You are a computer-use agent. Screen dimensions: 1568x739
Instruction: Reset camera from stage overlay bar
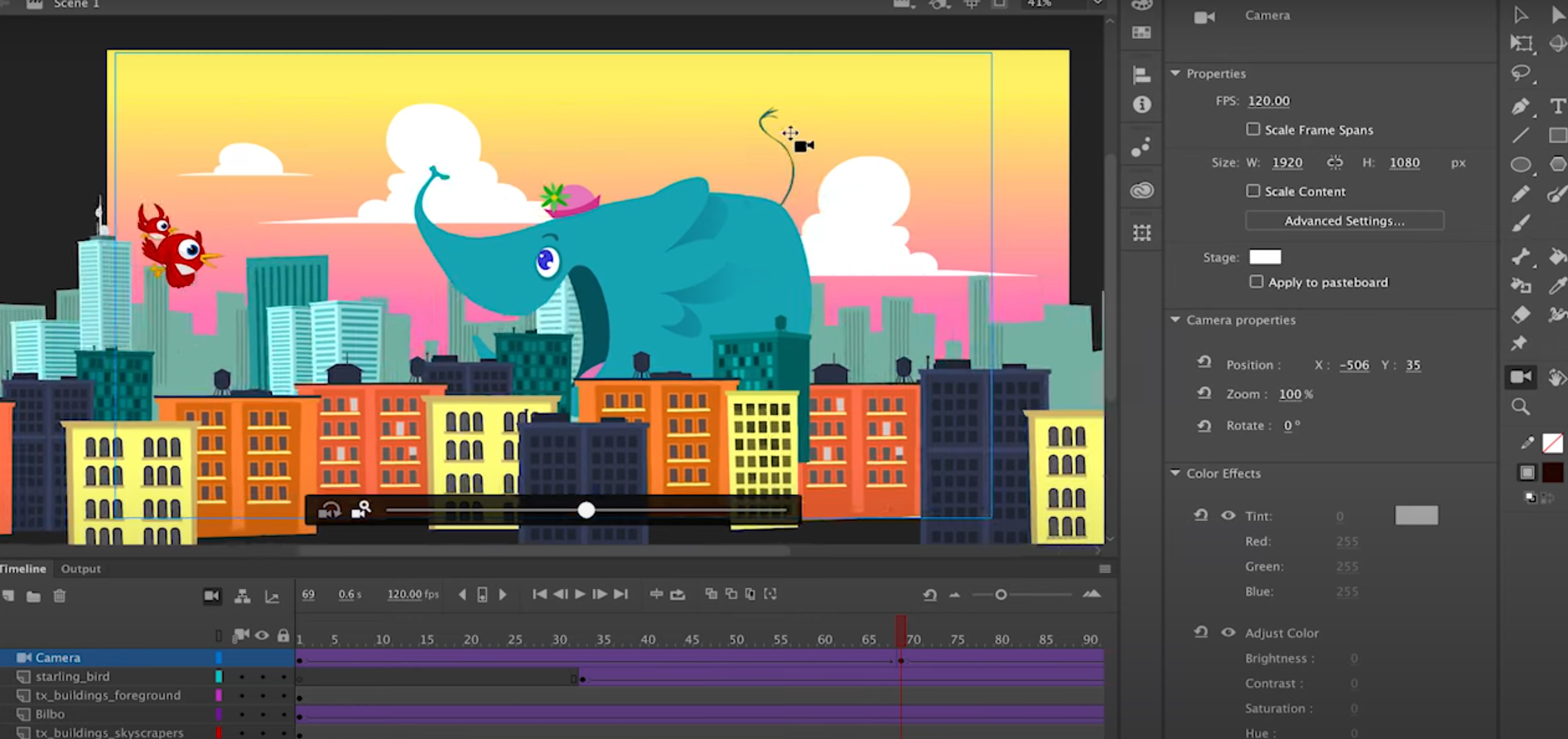[330, 510]
